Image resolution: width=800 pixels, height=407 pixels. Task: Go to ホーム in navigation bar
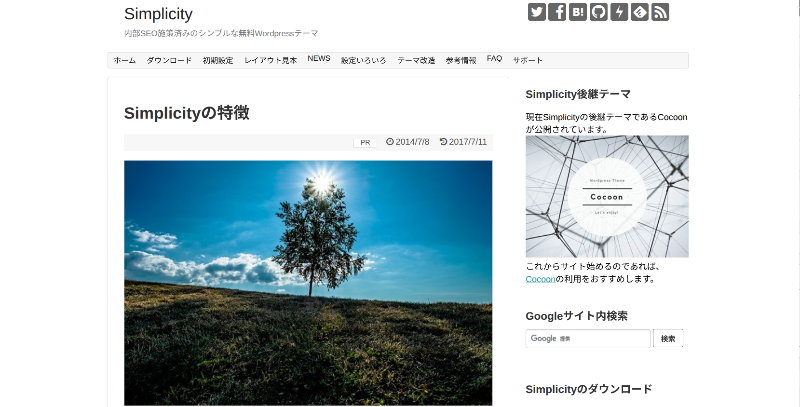(x=125, y=61)
